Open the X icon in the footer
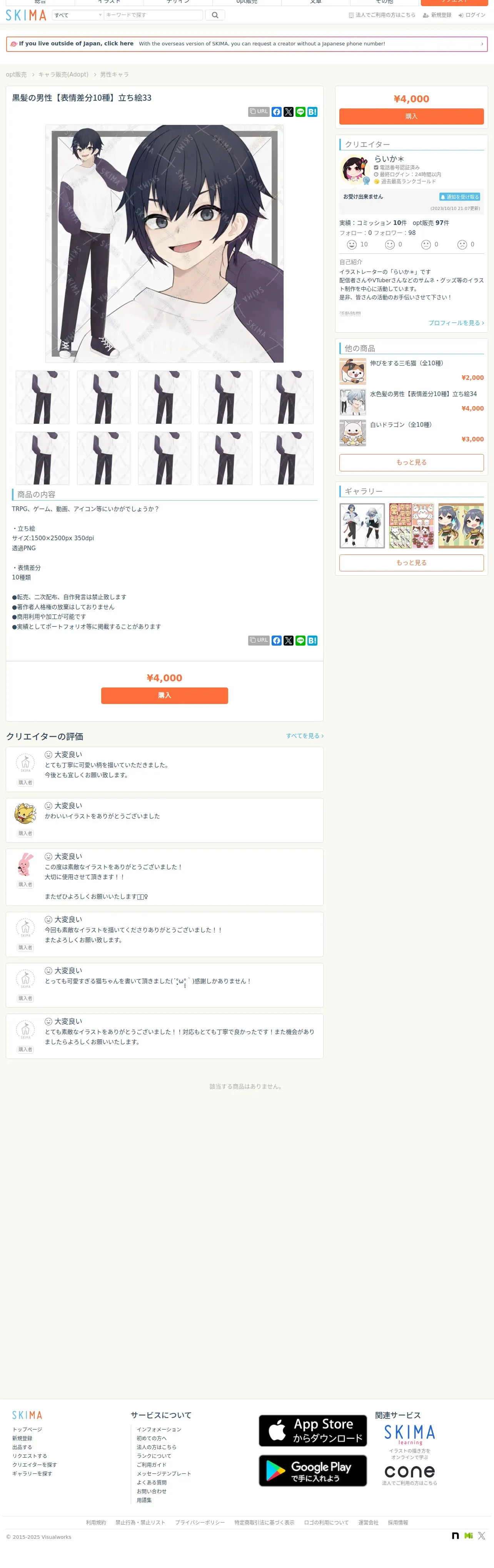The width and height of the screenshot is (494, 1568). (481, 1536)
